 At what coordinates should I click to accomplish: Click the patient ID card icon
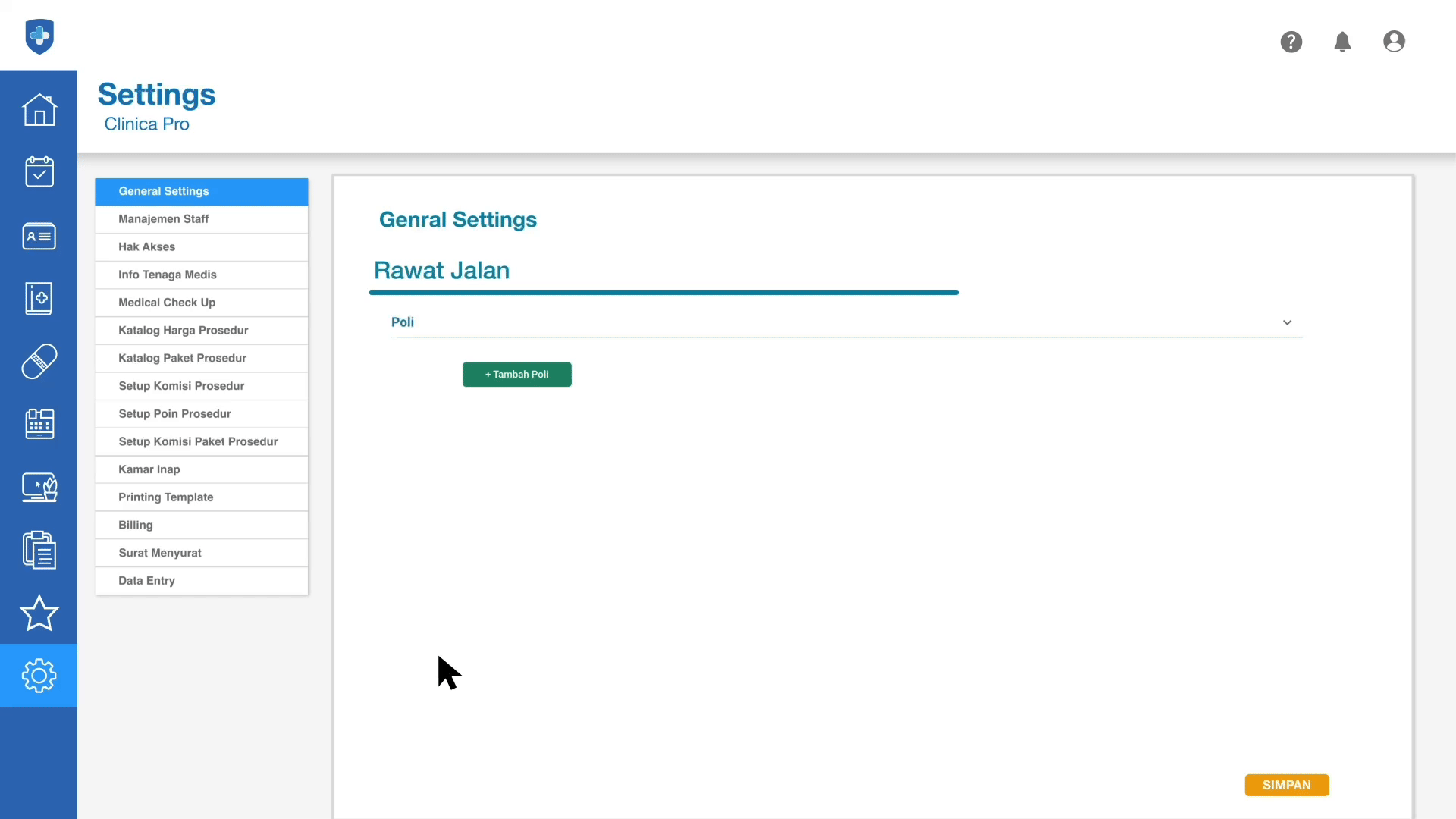click(39, 236)
